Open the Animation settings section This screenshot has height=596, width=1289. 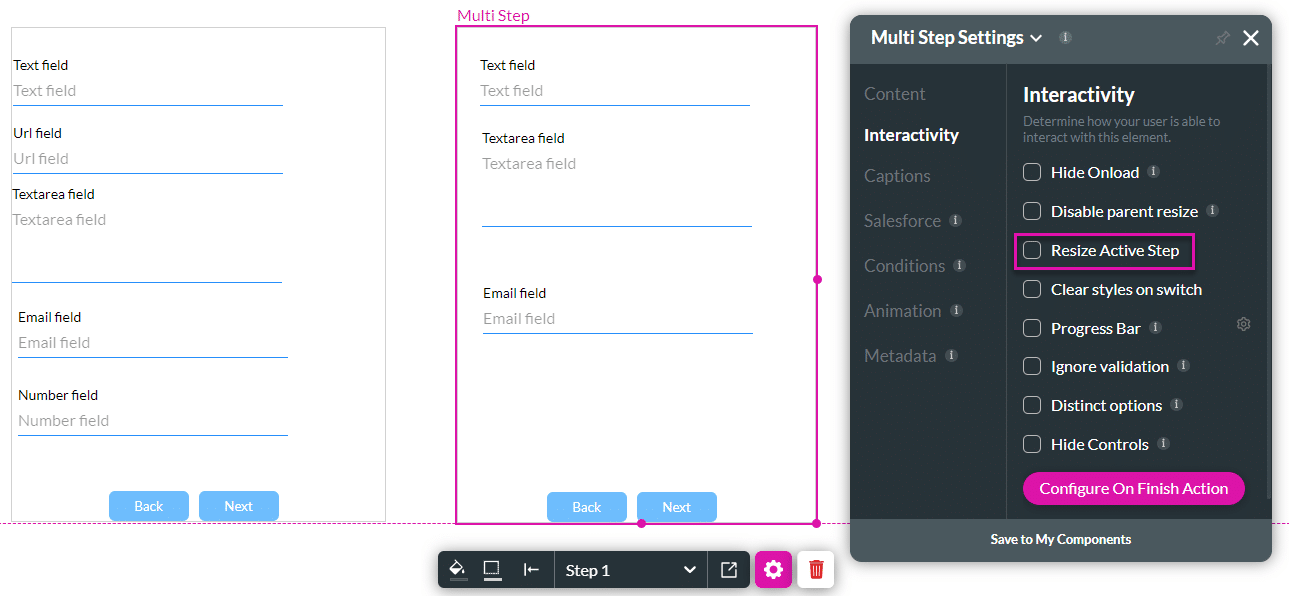pos(903,310)
